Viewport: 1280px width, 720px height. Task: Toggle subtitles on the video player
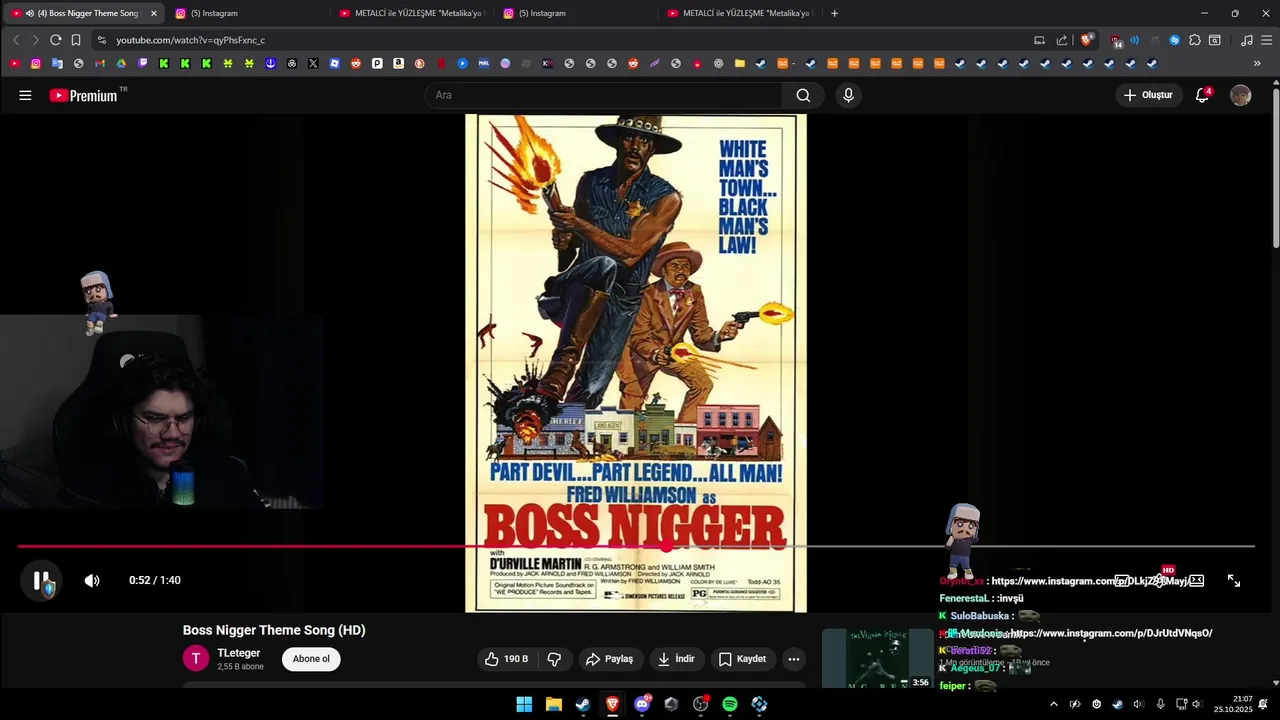click(1122, 580)
